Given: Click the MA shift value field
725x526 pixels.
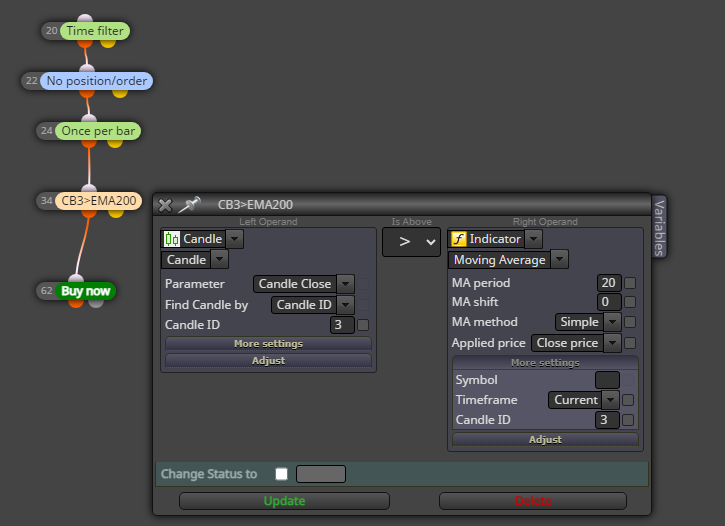Looking at the screenshot, I should tap(609, 302).
